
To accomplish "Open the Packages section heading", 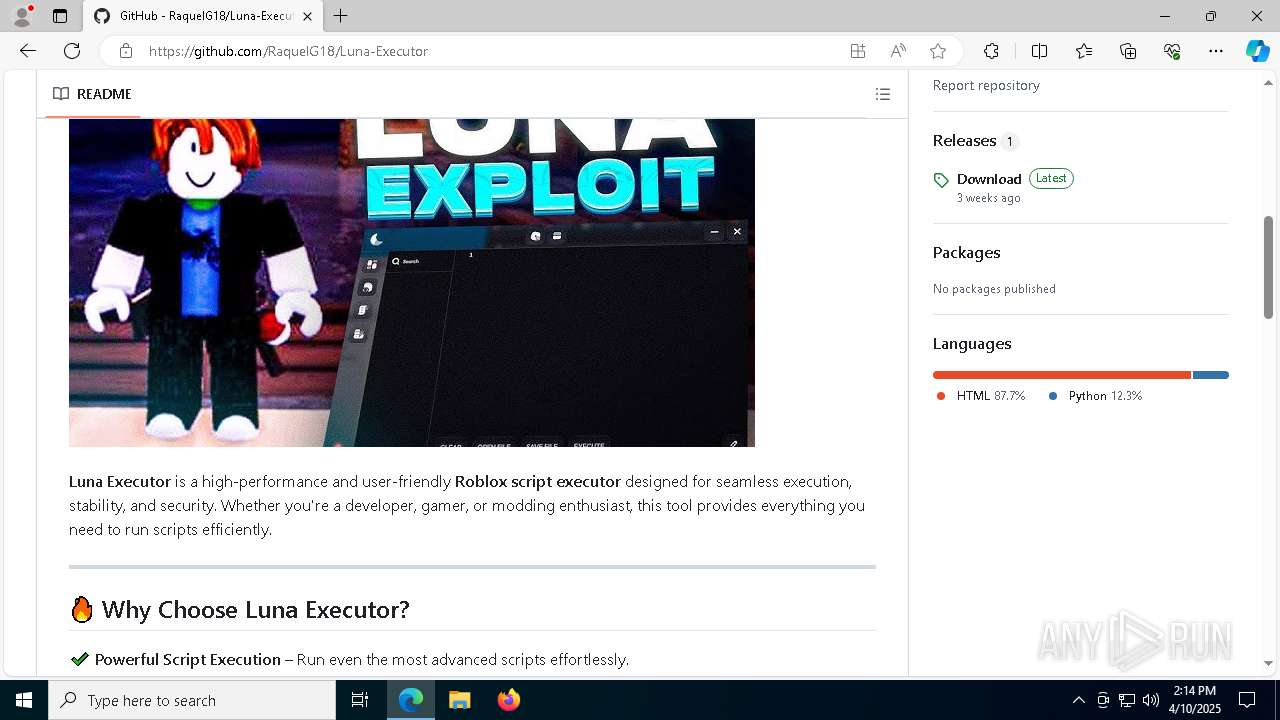I will click(x=966, y=253).
